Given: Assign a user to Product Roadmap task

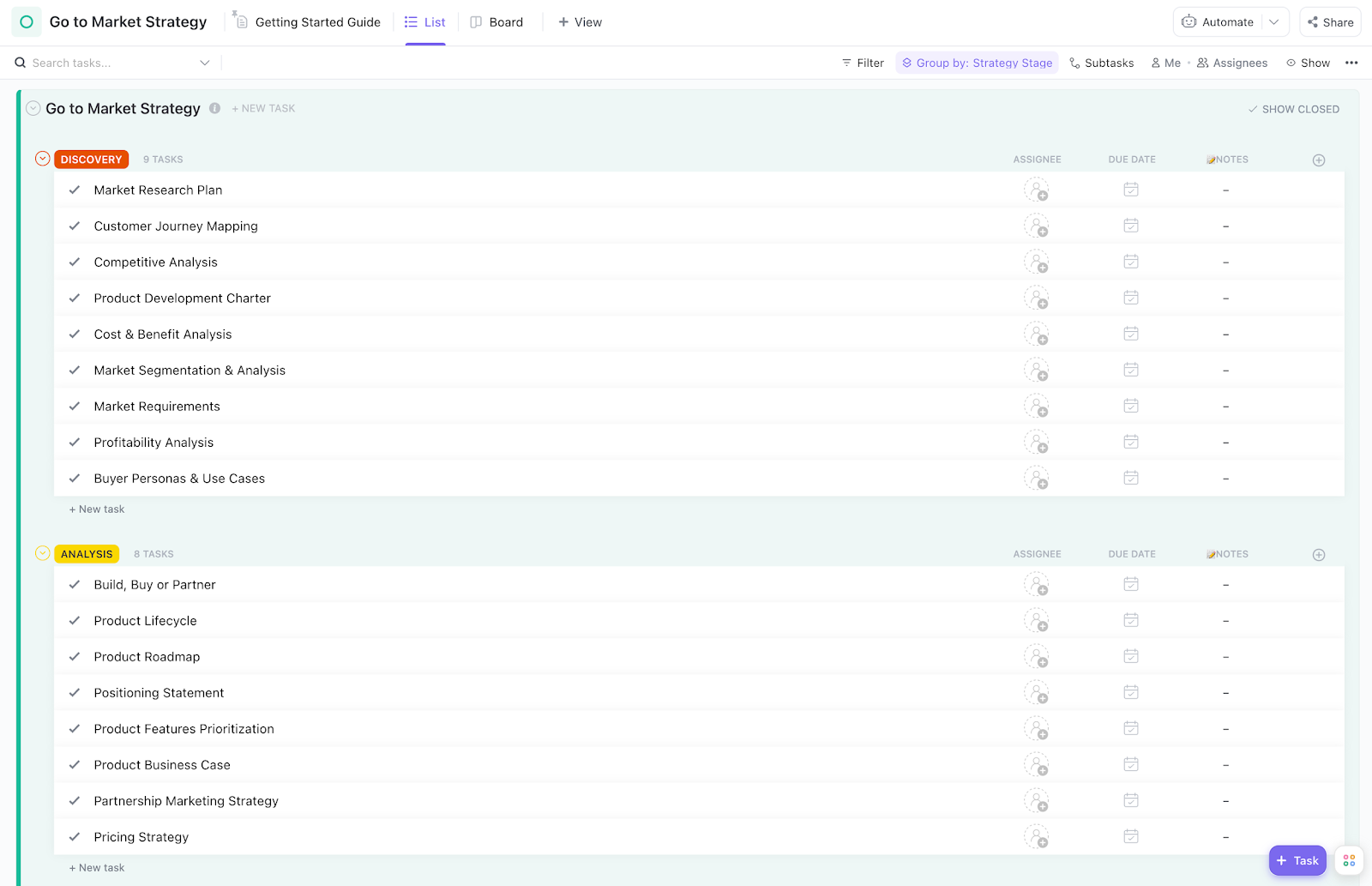Looking at the screenshot, I should [1036, 657].
